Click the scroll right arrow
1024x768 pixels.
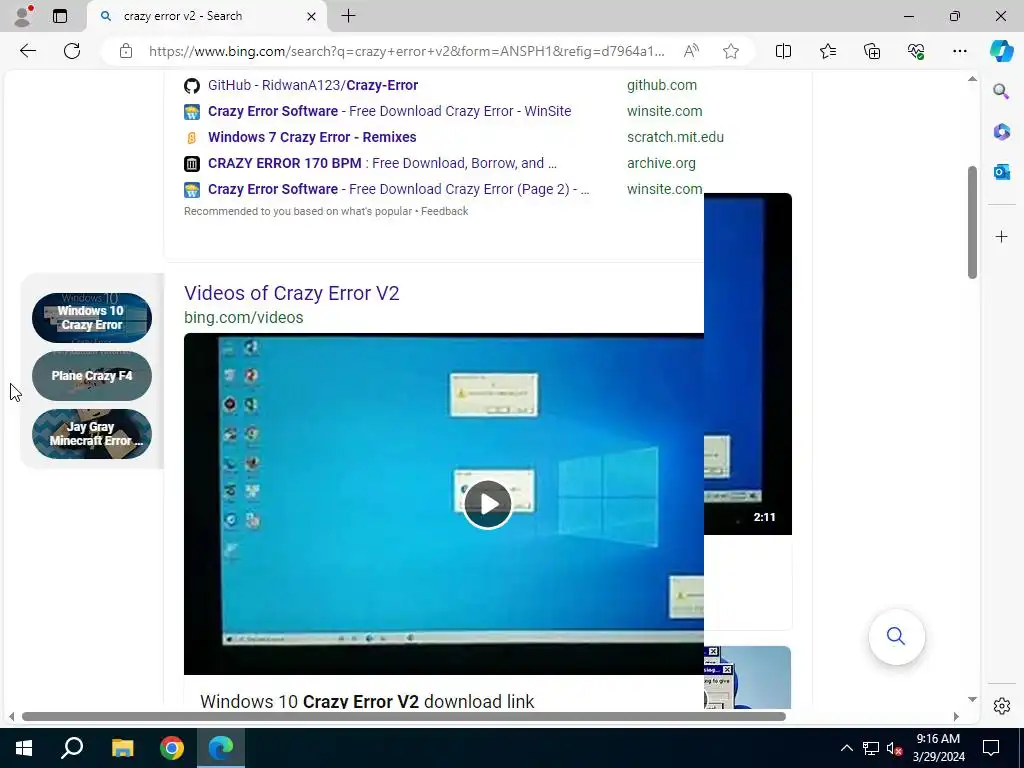[956, 716]
